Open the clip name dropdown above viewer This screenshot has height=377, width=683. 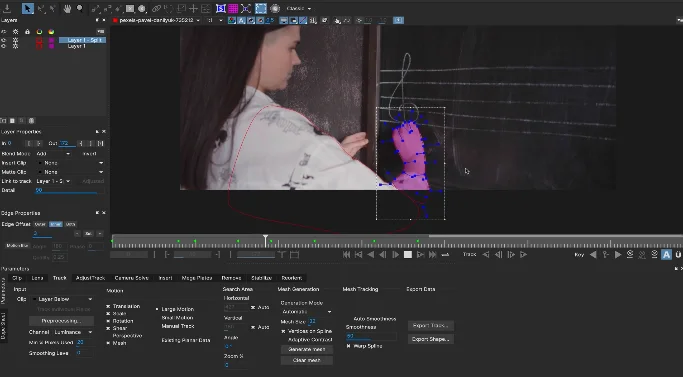(158, 20)
